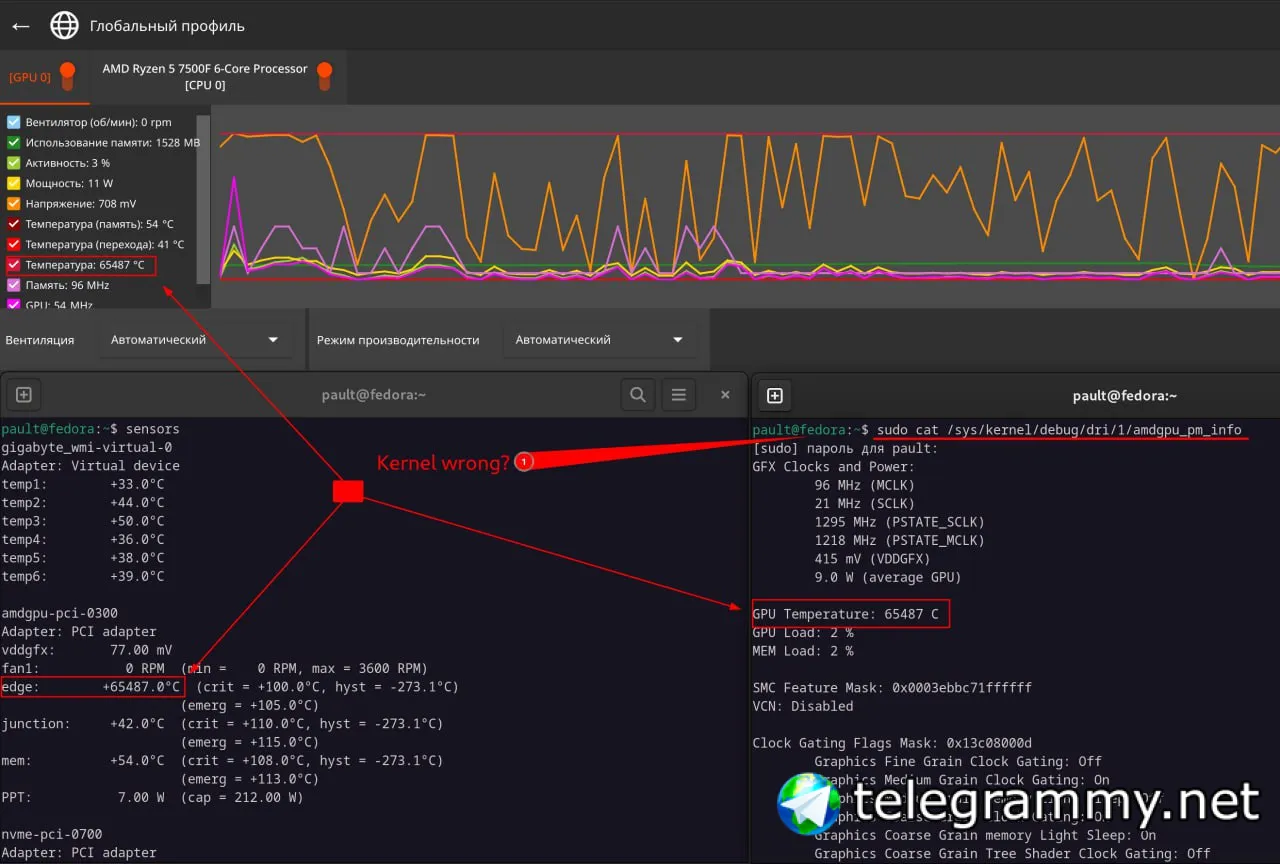The width and height of the screenshot is (1280, 864).
Task: Uncheck the Температура (память) sensor
Action: (x=14, y=224)
